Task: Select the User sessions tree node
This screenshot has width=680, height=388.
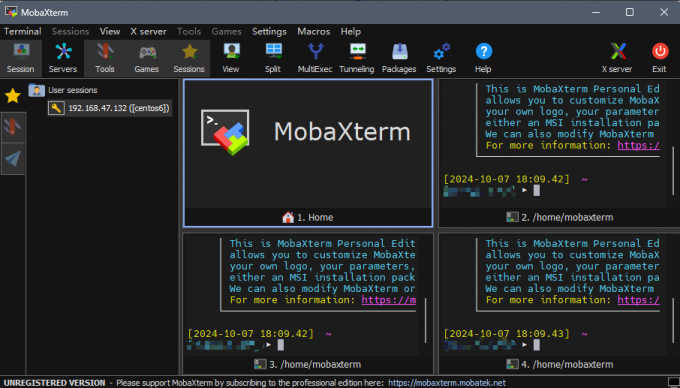Action: [72, 90]
